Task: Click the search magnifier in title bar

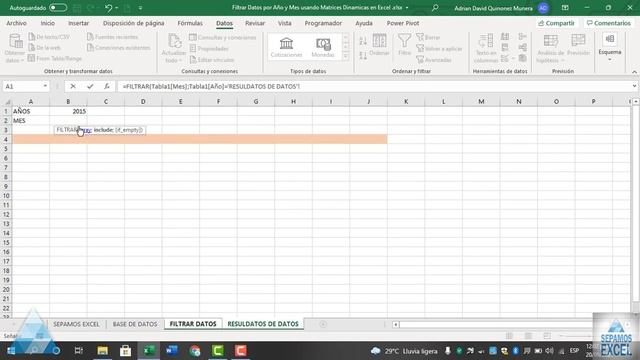Action: pyautogui.click(x=435, y=8)
